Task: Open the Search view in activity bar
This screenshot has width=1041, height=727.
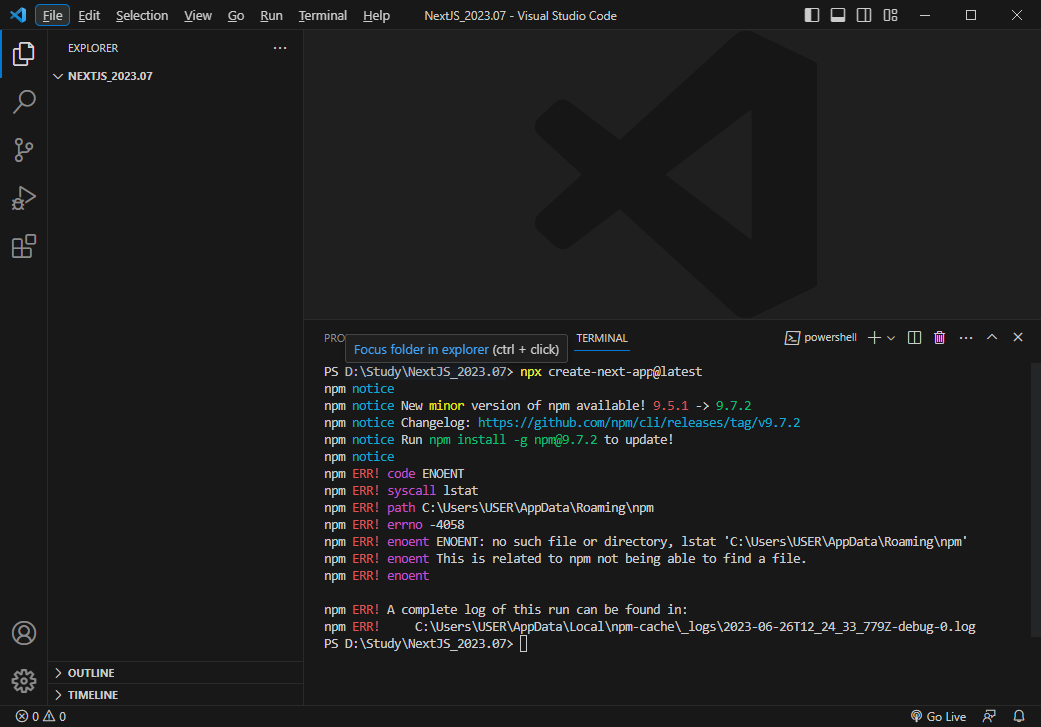Action: 24,102
